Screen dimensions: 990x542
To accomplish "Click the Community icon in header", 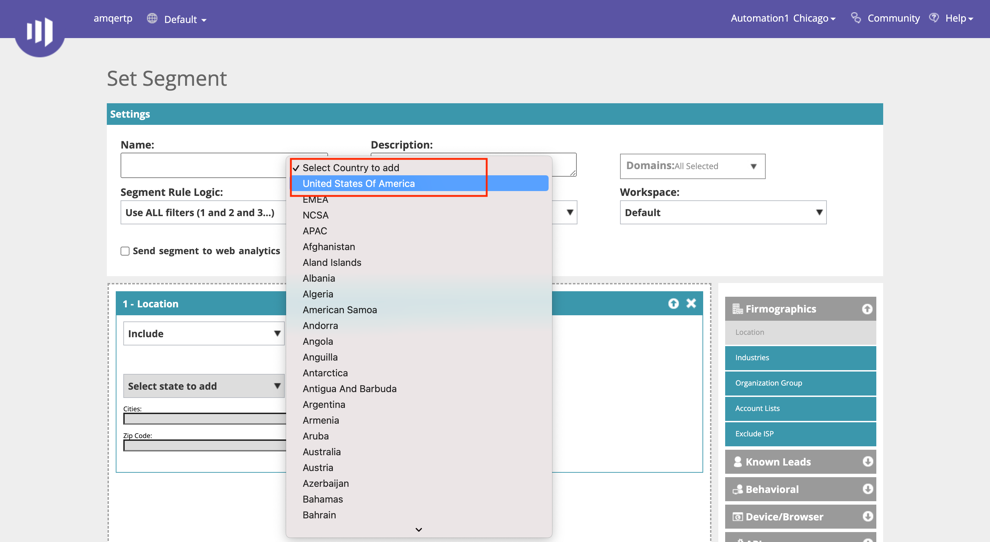I will (855, 18).
